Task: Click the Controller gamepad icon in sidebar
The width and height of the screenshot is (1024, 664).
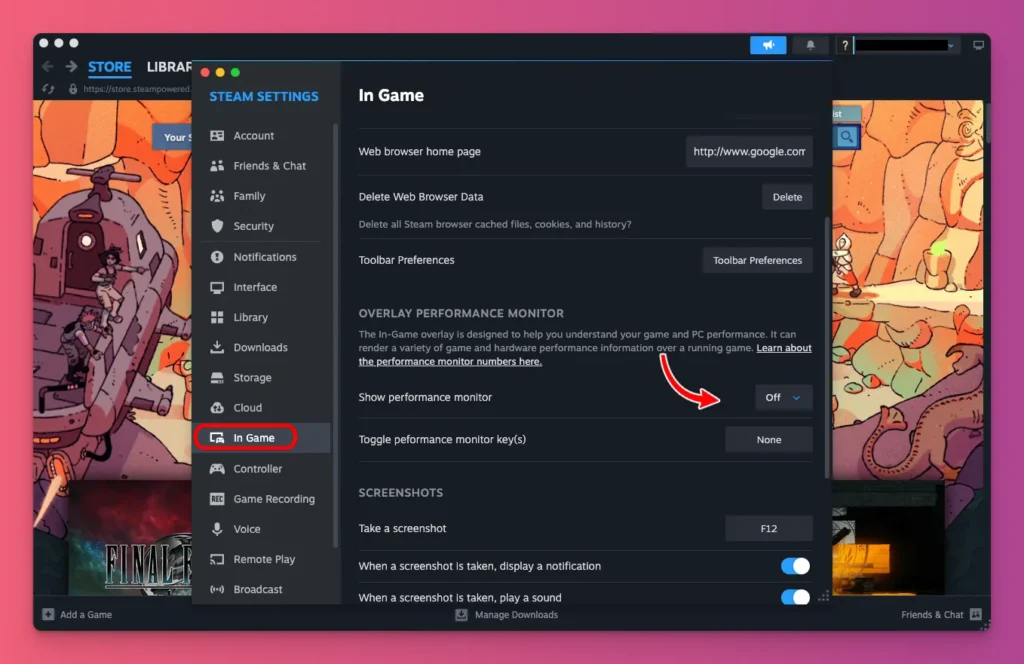Action: [217, 469]
